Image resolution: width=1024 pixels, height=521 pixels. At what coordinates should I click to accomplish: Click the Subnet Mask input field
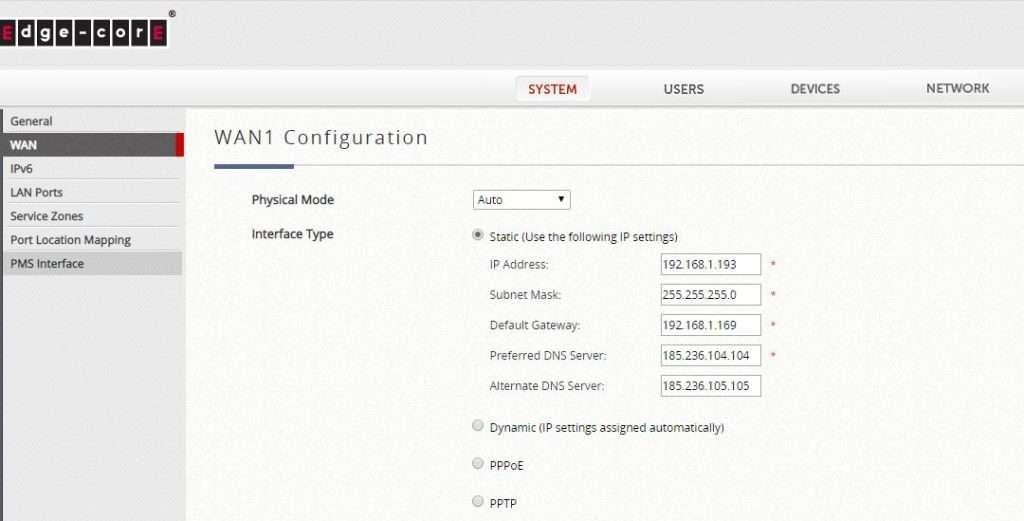(x=711, y=294)
